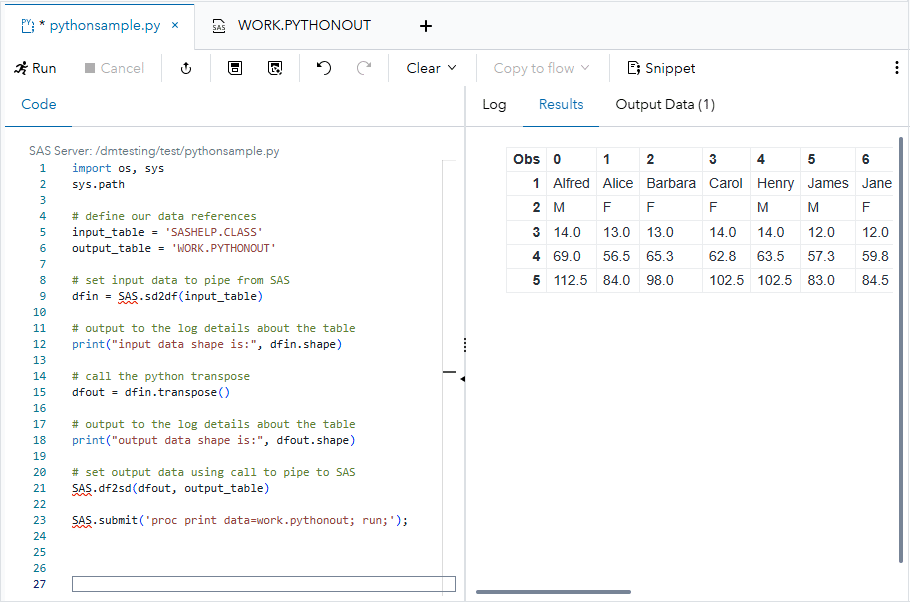Click the empty code line 27

coord(263,584)
